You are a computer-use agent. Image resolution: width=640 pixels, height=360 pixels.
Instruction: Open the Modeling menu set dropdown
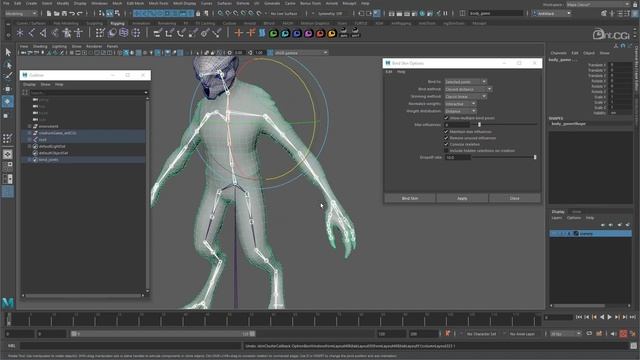click(20, 13)
